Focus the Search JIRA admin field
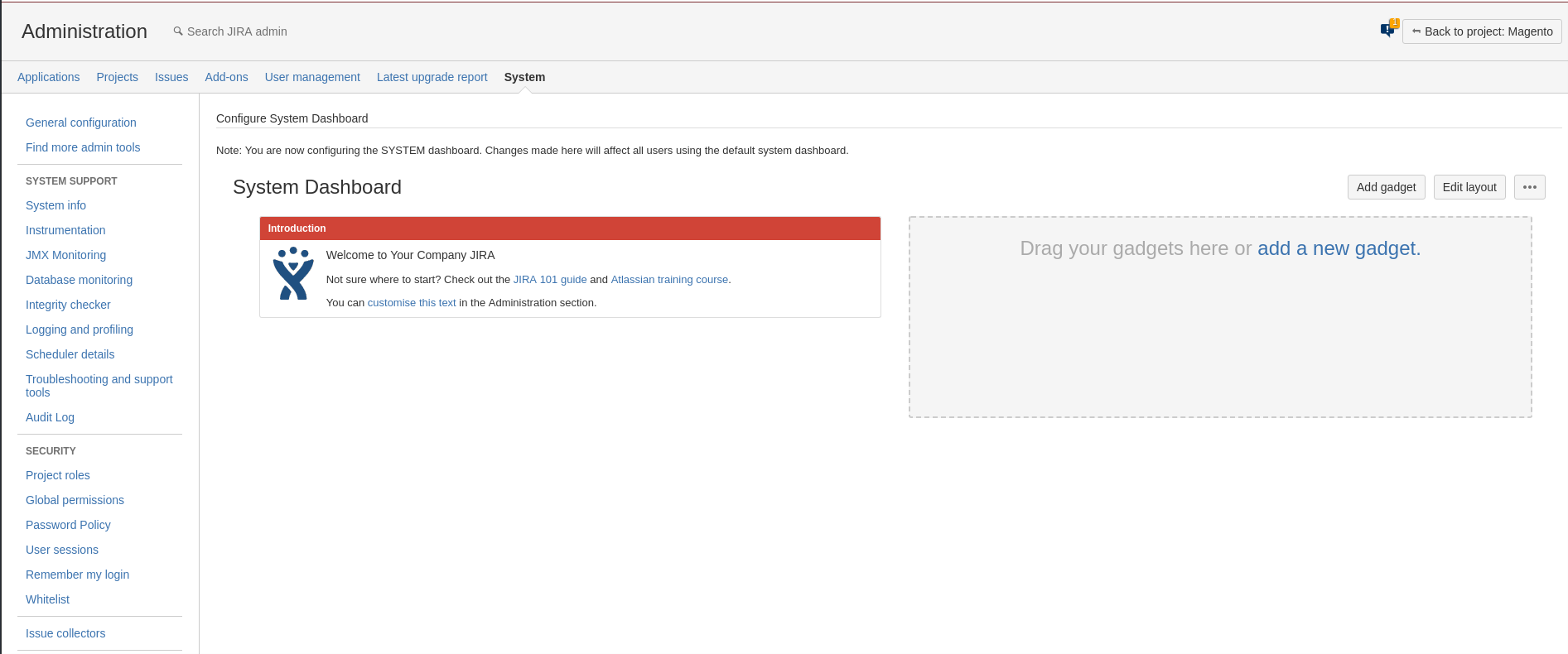 point(237,31)
